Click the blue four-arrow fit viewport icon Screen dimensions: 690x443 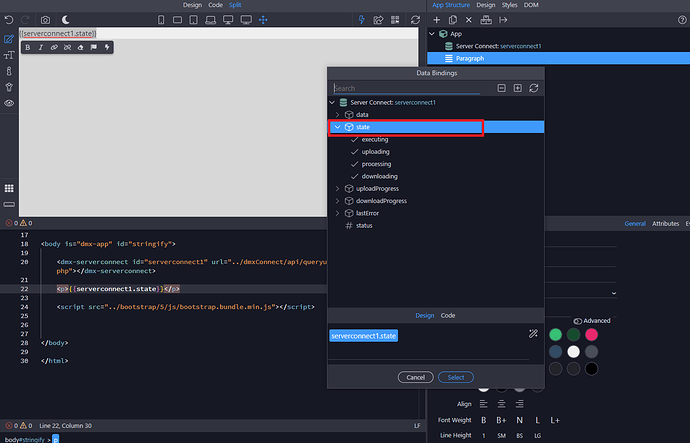[x=263, y=20]
